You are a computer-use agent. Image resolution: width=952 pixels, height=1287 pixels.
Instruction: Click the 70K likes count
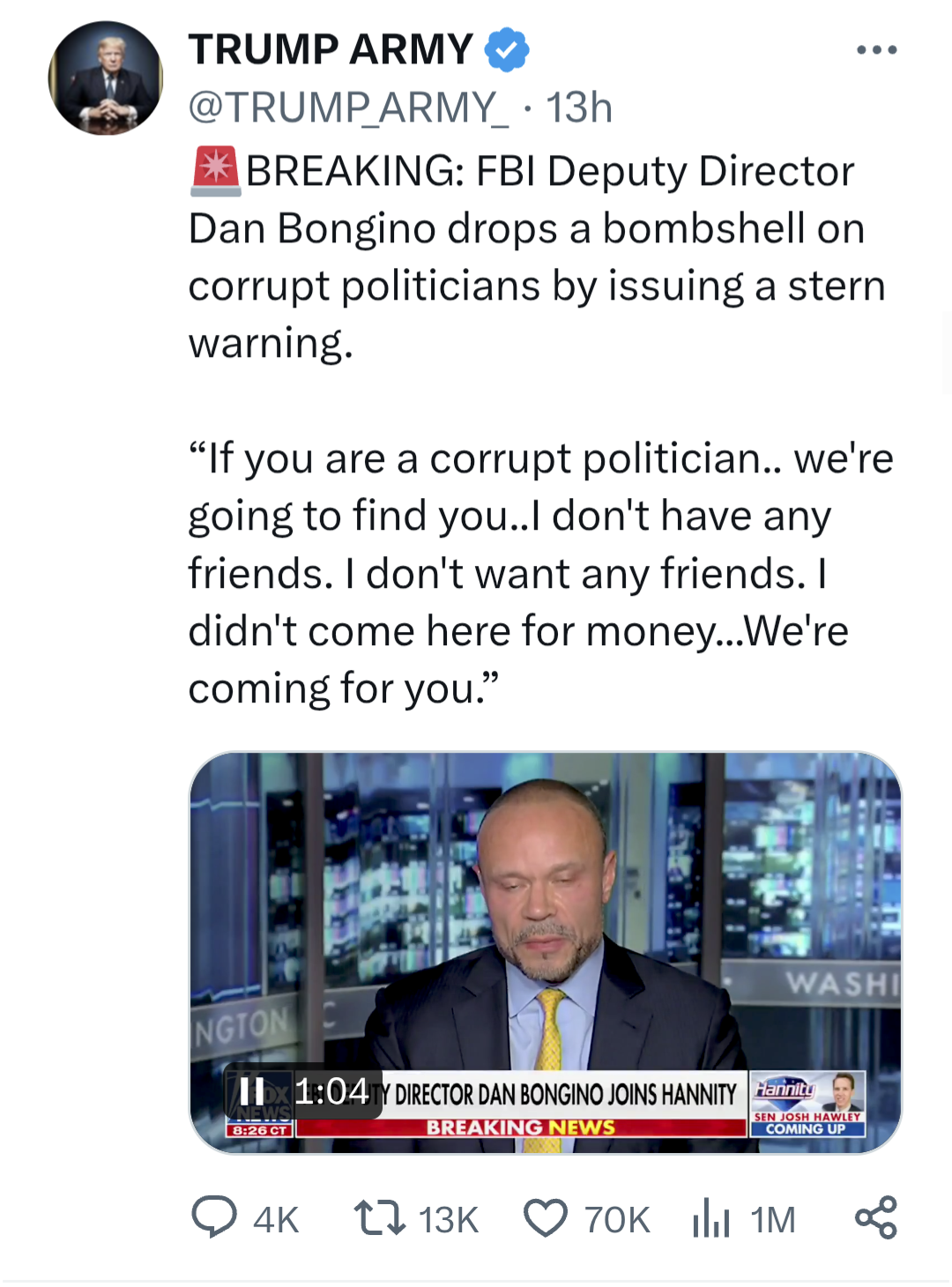(x=617, y=1220)
